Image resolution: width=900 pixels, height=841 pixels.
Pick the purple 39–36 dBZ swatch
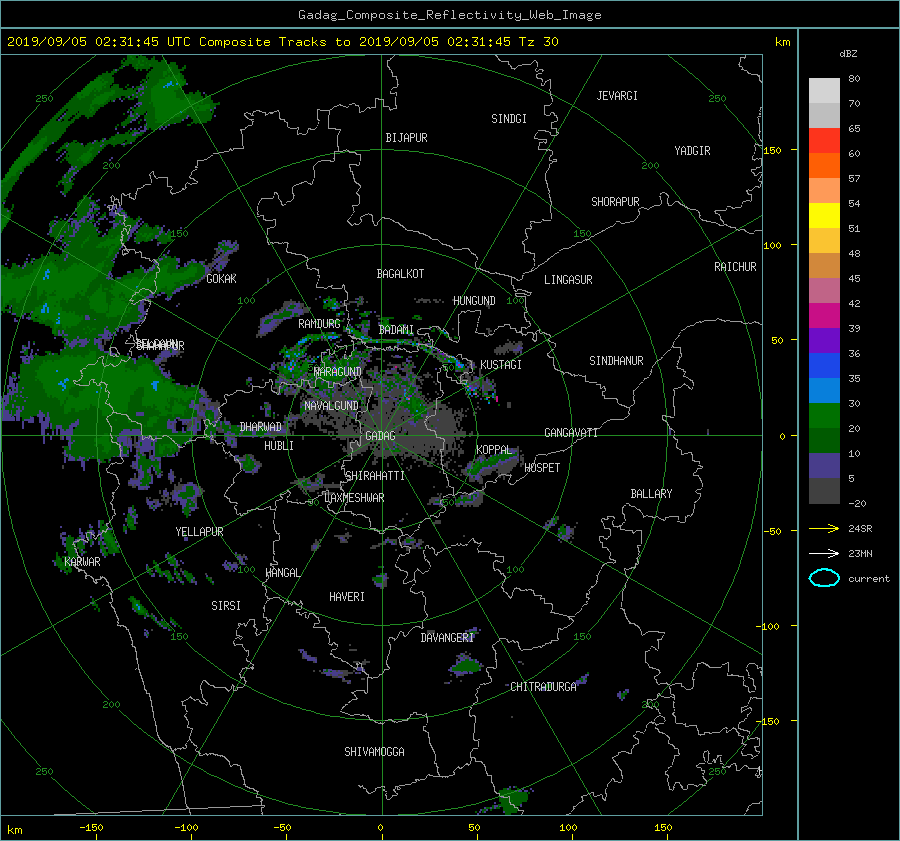[x=824, y=340]
